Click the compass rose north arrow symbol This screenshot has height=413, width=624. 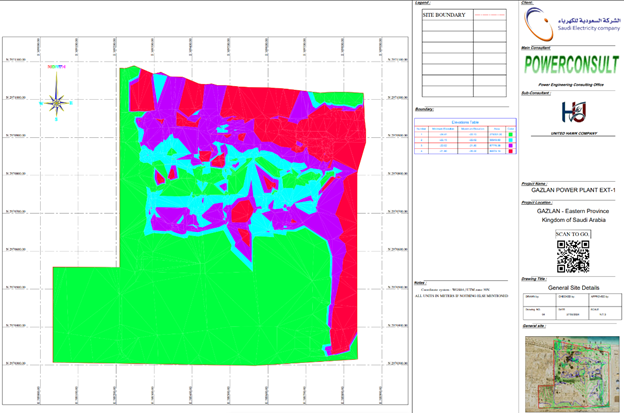[57, 96]
